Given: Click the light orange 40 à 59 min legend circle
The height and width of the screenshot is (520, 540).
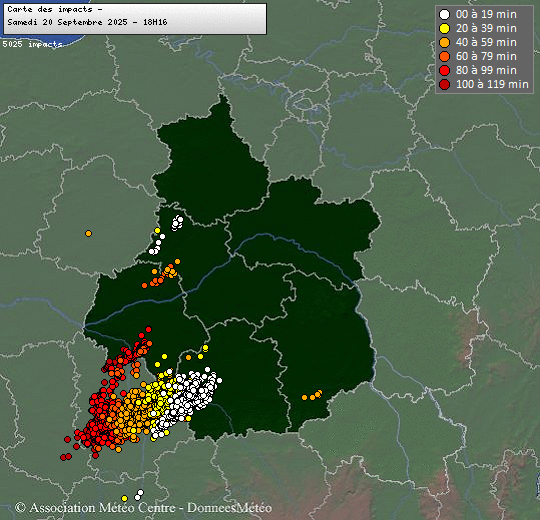Looking at the screenshot, I should coord(445,42).
